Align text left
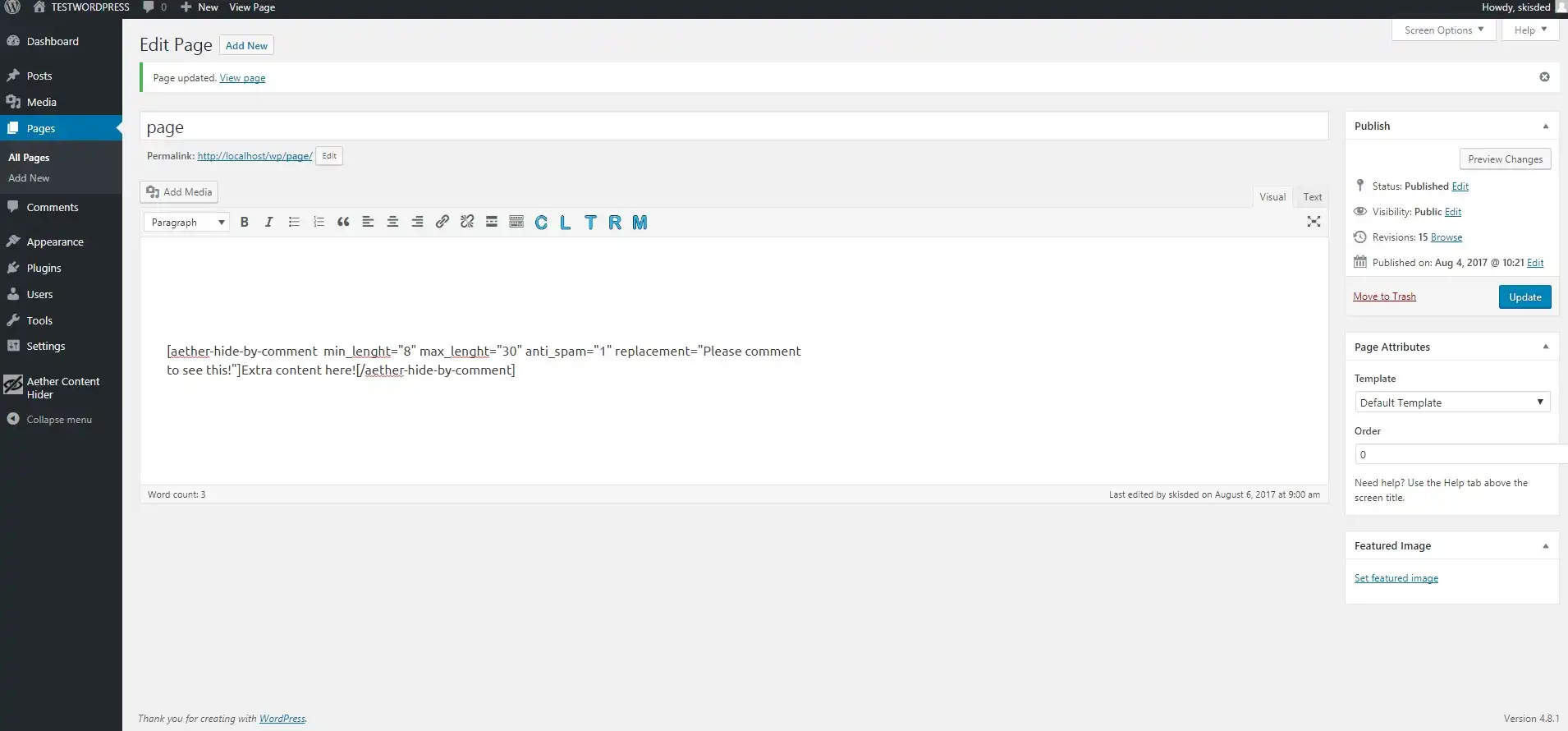1568x731 pixels. (x=368, y=222)
